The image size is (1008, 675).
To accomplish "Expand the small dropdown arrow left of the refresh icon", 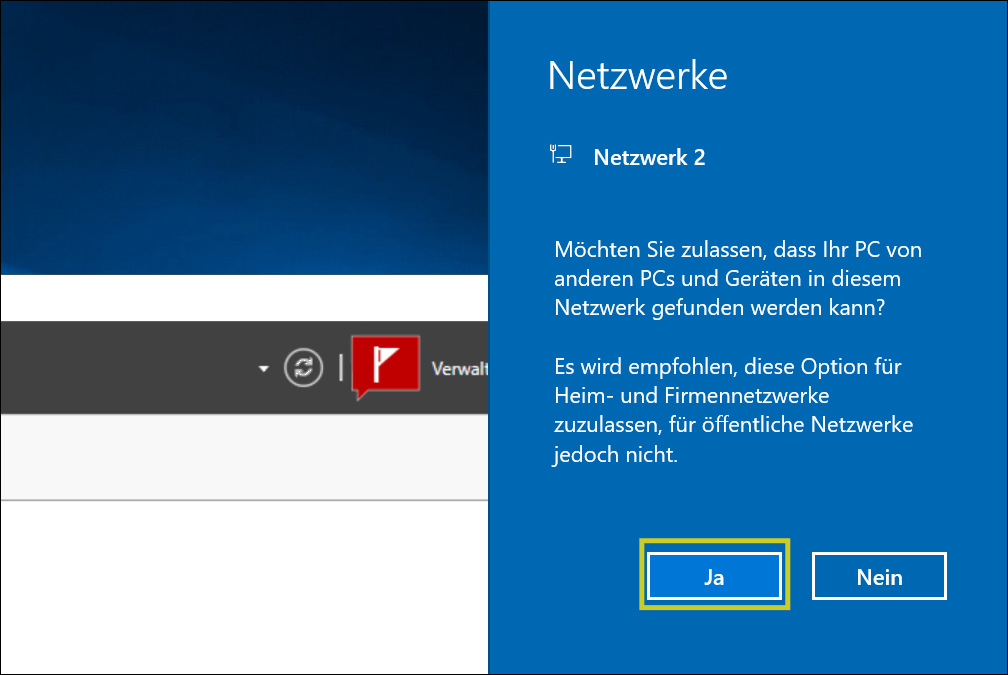I will (x=263, y=369).
